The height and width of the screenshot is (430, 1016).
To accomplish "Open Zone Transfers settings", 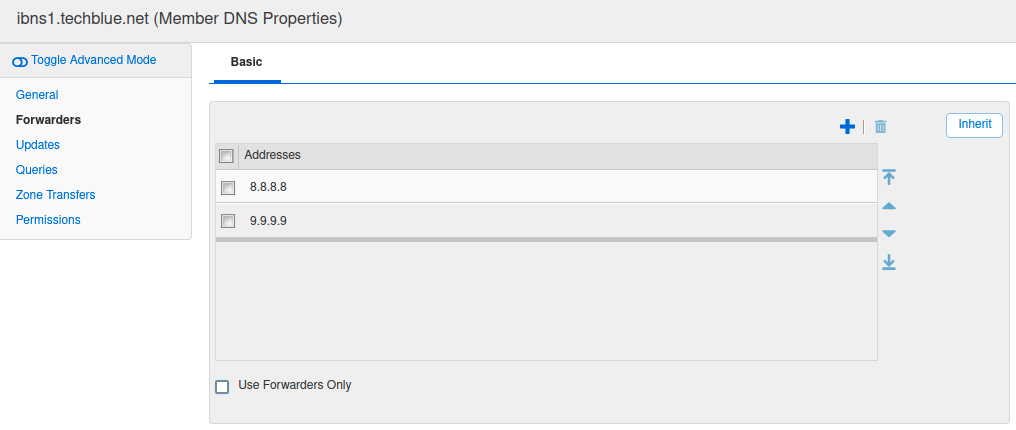I will tap(56, 195).
